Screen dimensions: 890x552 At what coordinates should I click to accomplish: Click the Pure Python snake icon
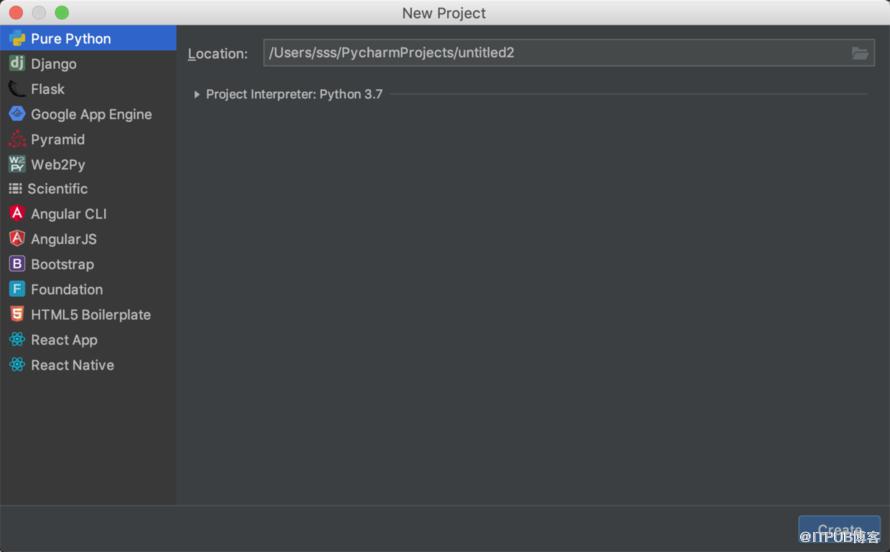[x=17, y=39]
